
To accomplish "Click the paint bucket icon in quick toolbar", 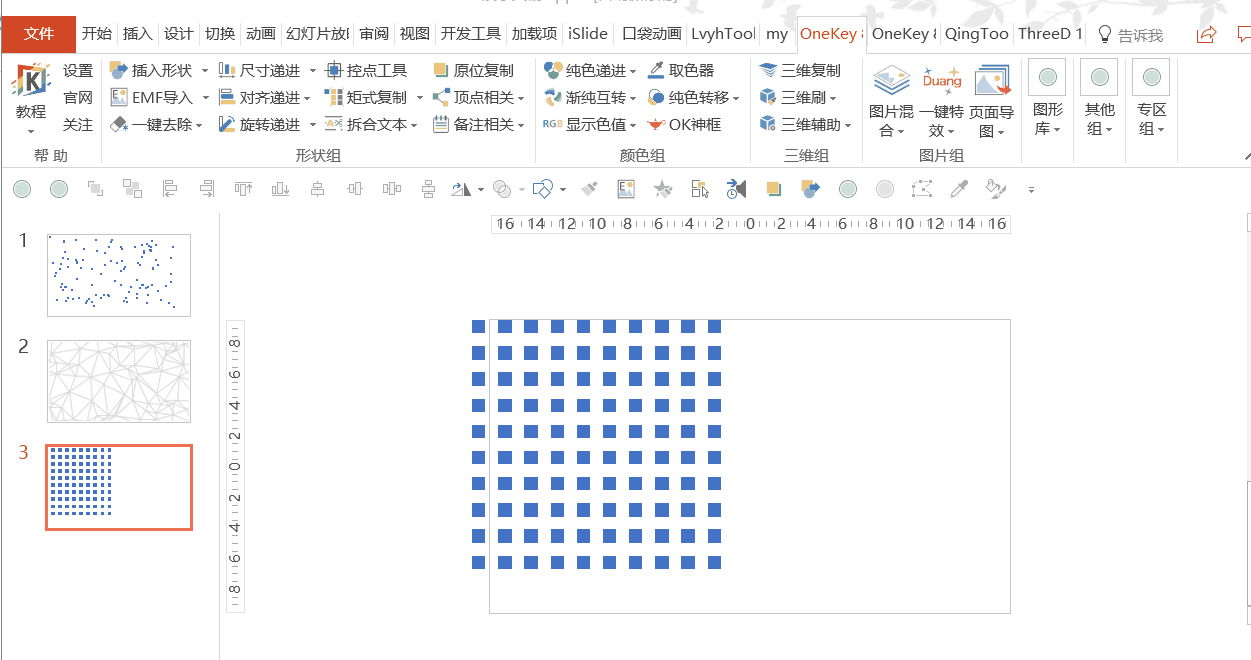I will coord(995,189).
